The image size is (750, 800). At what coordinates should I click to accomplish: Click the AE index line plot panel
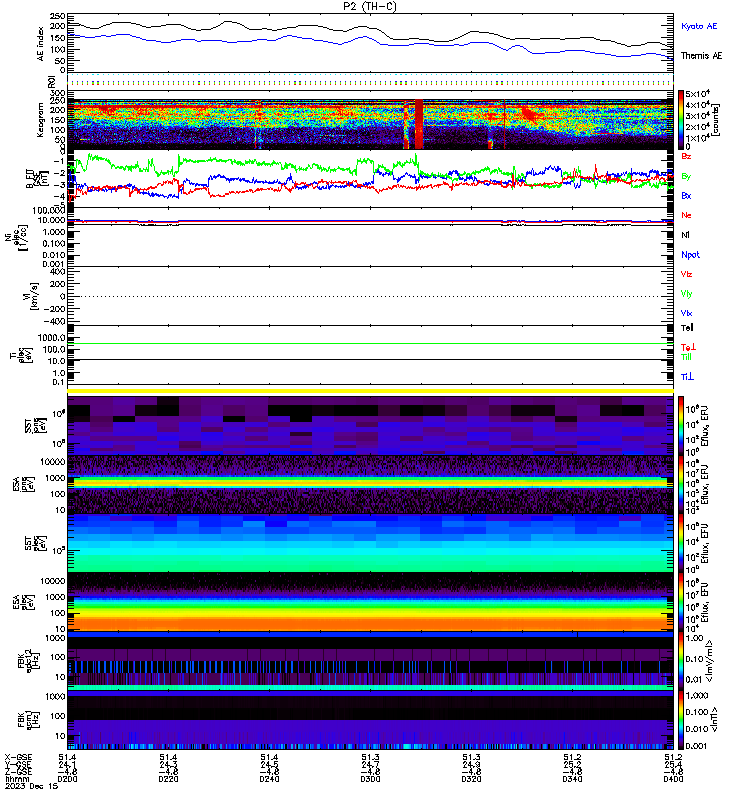coord(370,43)
